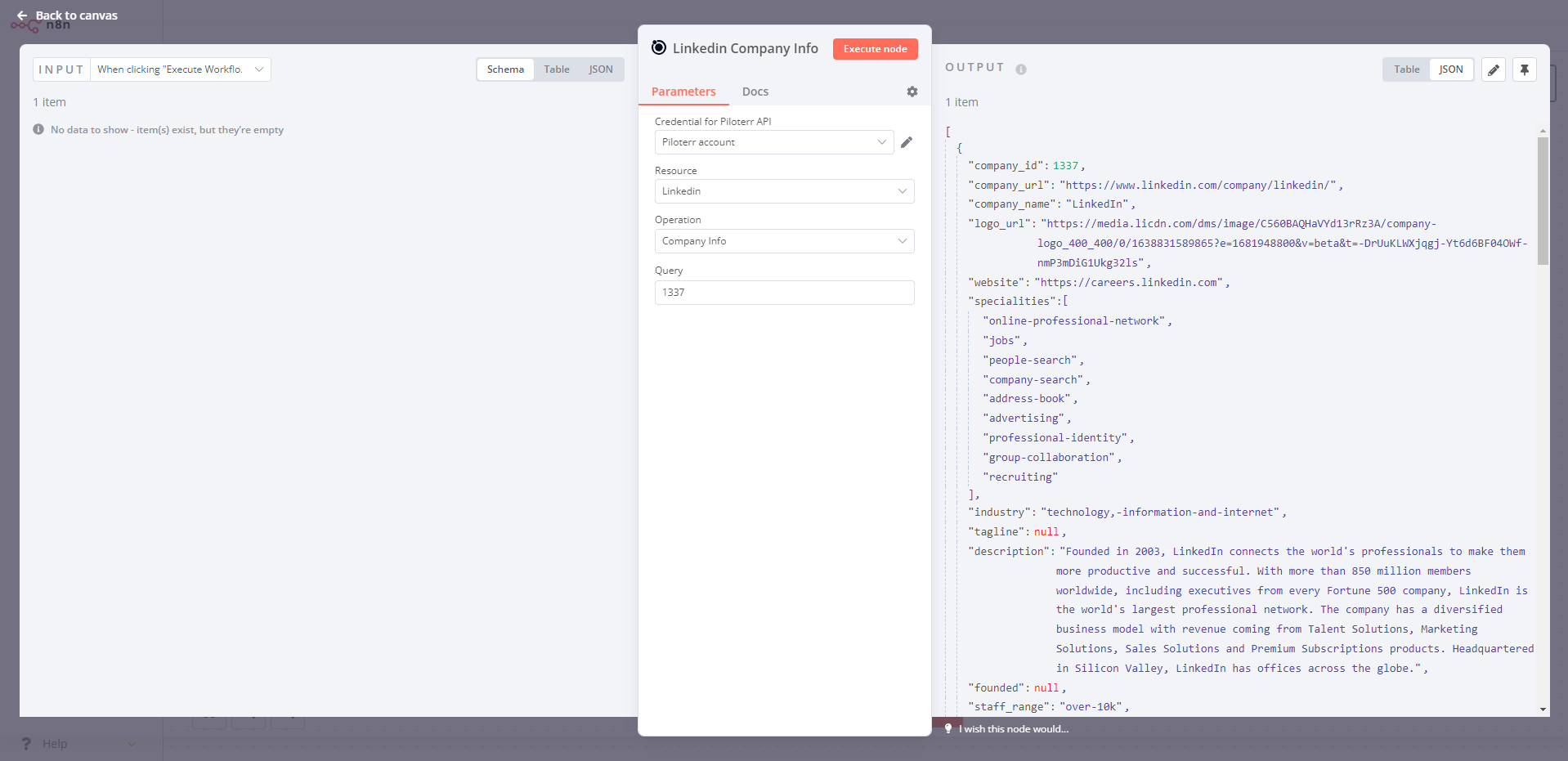Image resolution: width=1568 pixels, height=761 pixels.
Task: Click the tagline null value
Action: point(1046,532)
